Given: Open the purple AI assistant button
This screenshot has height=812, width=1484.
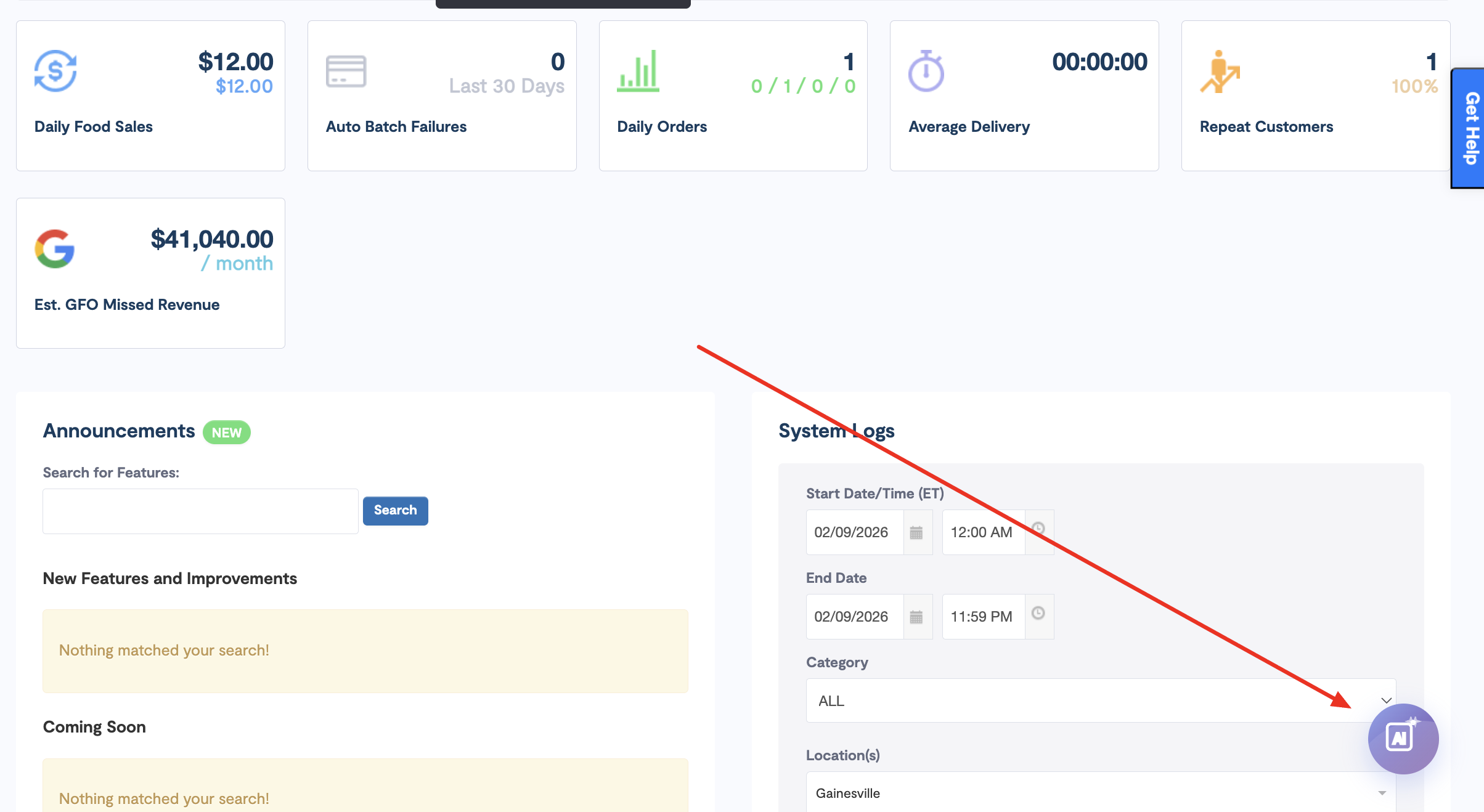Looking at the screenshot, I should click(1403, 738).
